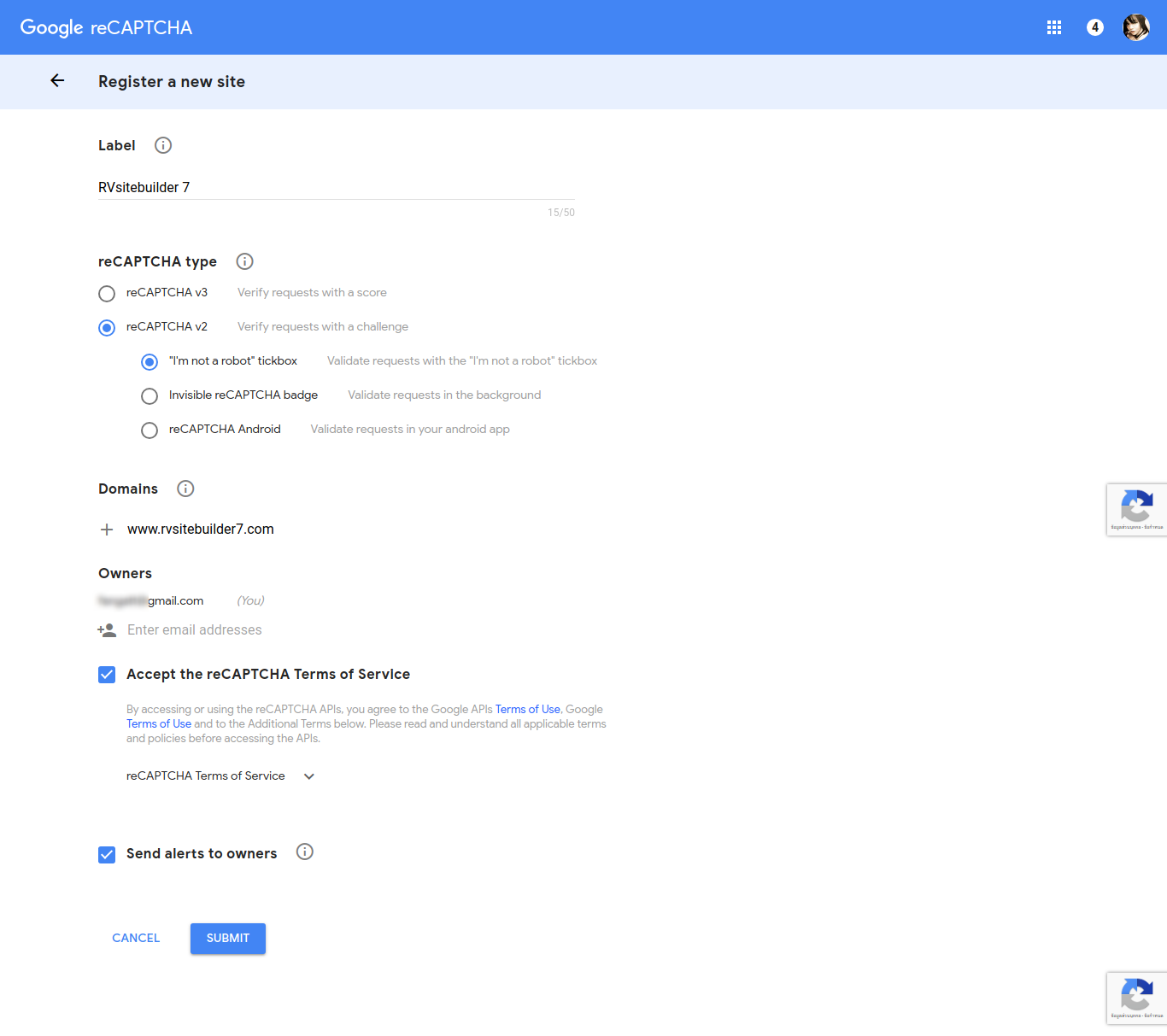This screenshot has width=1167, height=1036.
Task: Click the plus icon to add a domain
Action: (x=107, y=530)
